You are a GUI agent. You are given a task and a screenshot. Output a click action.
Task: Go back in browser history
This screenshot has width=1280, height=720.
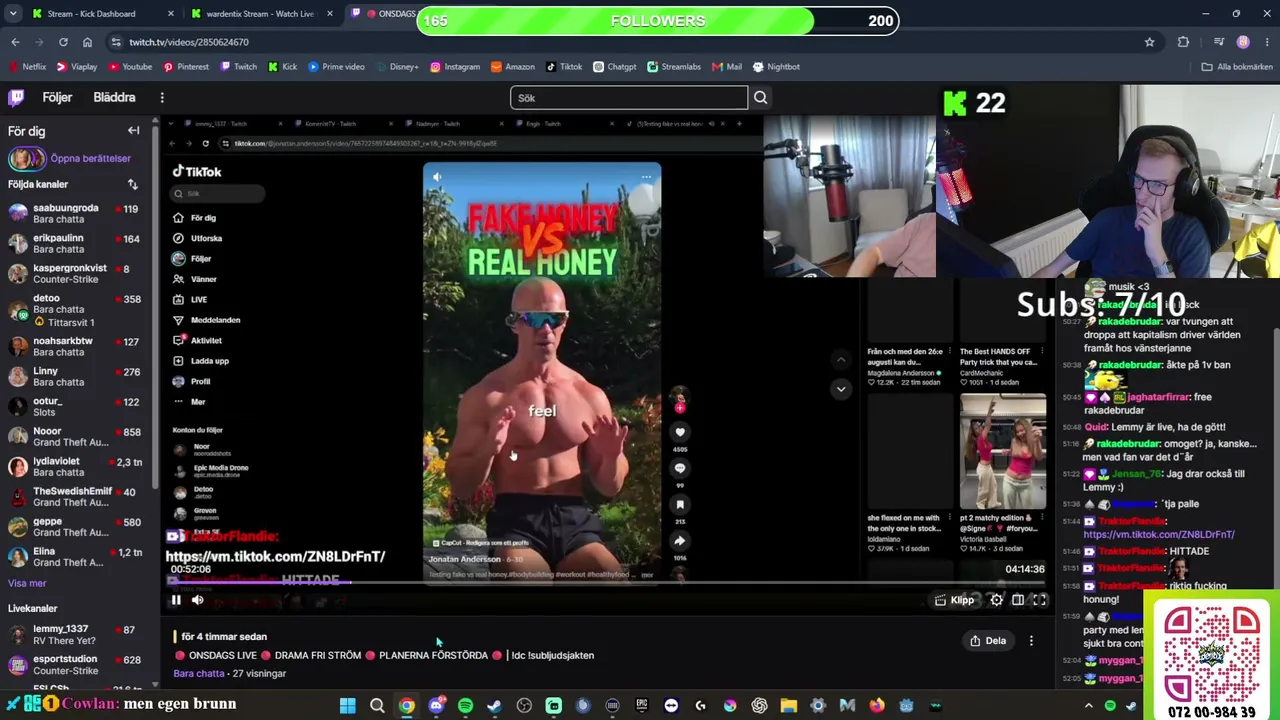(15, 42)
